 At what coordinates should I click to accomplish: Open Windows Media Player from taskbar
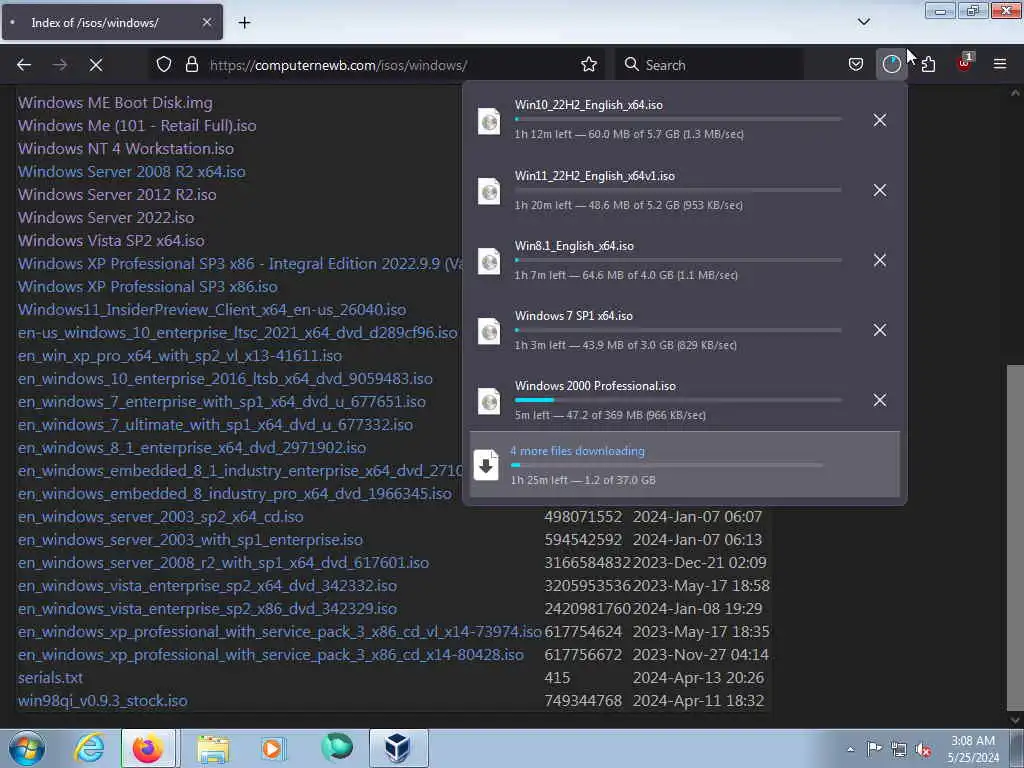click(x=273, y=748)
